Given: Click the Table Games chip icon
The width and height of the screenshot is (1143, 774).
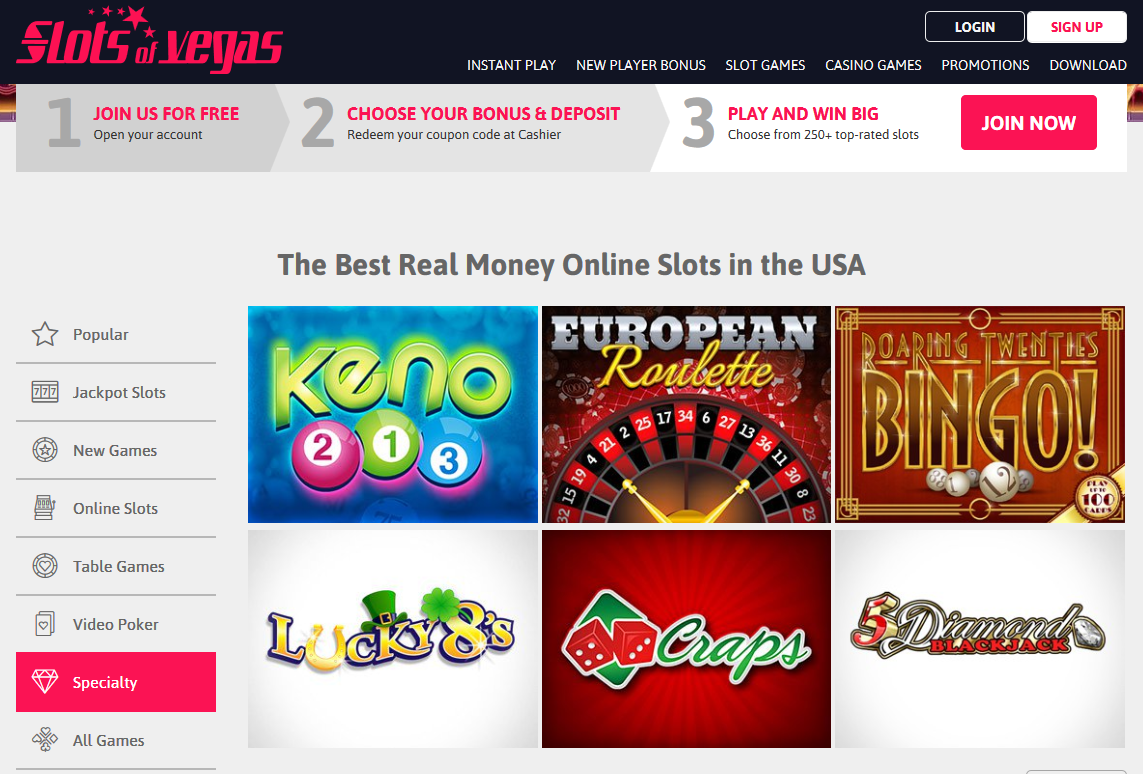Looking at the screenshot, I should 44,566.
